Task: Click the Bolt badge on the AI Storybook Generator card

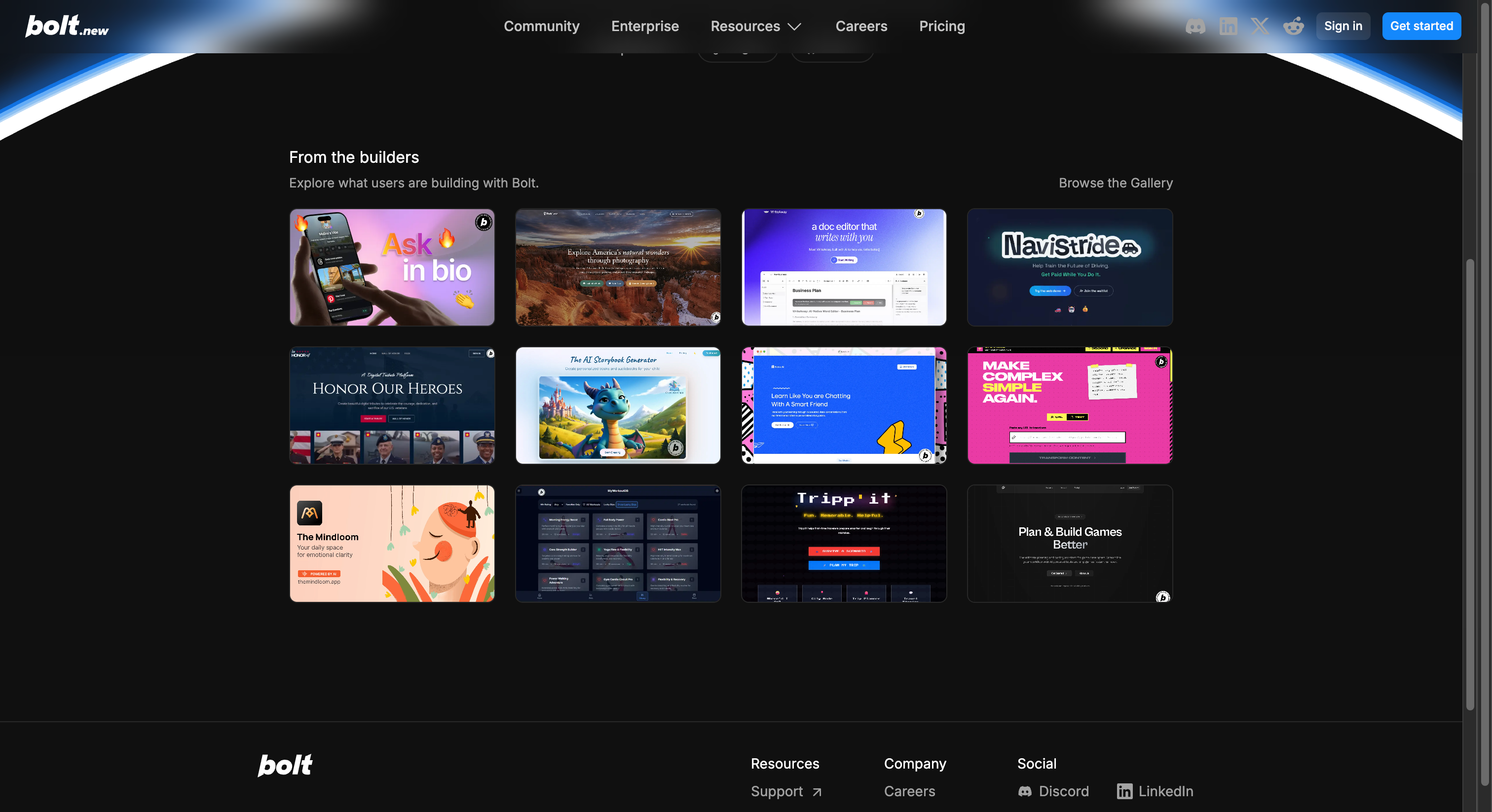Action: [675, 447]
